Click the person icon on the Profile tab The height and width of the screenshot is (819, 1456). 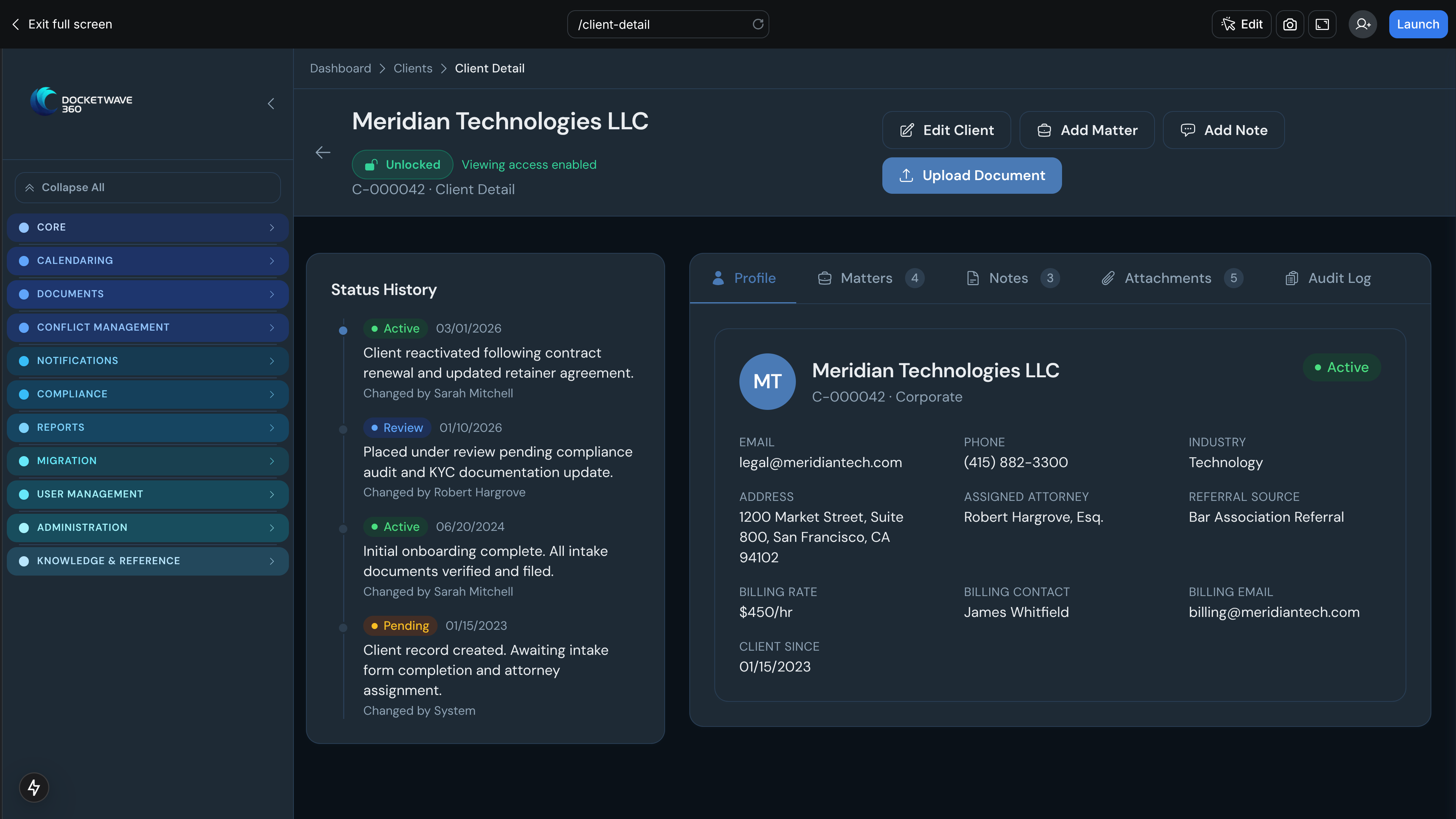click(x=718, y=278)
